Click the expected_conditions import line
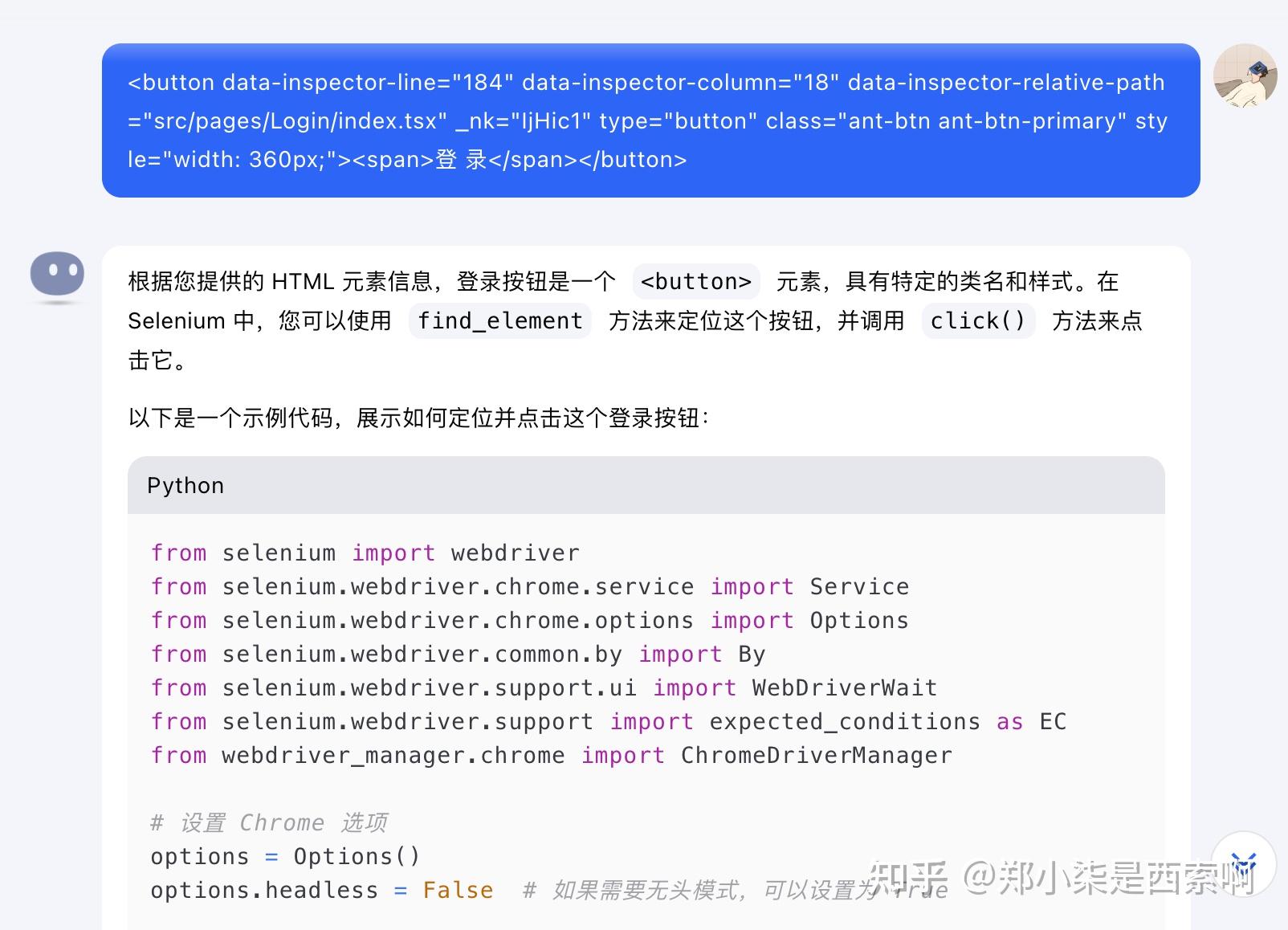This screenshot has height=930, width=1288. tap(608, 722)
